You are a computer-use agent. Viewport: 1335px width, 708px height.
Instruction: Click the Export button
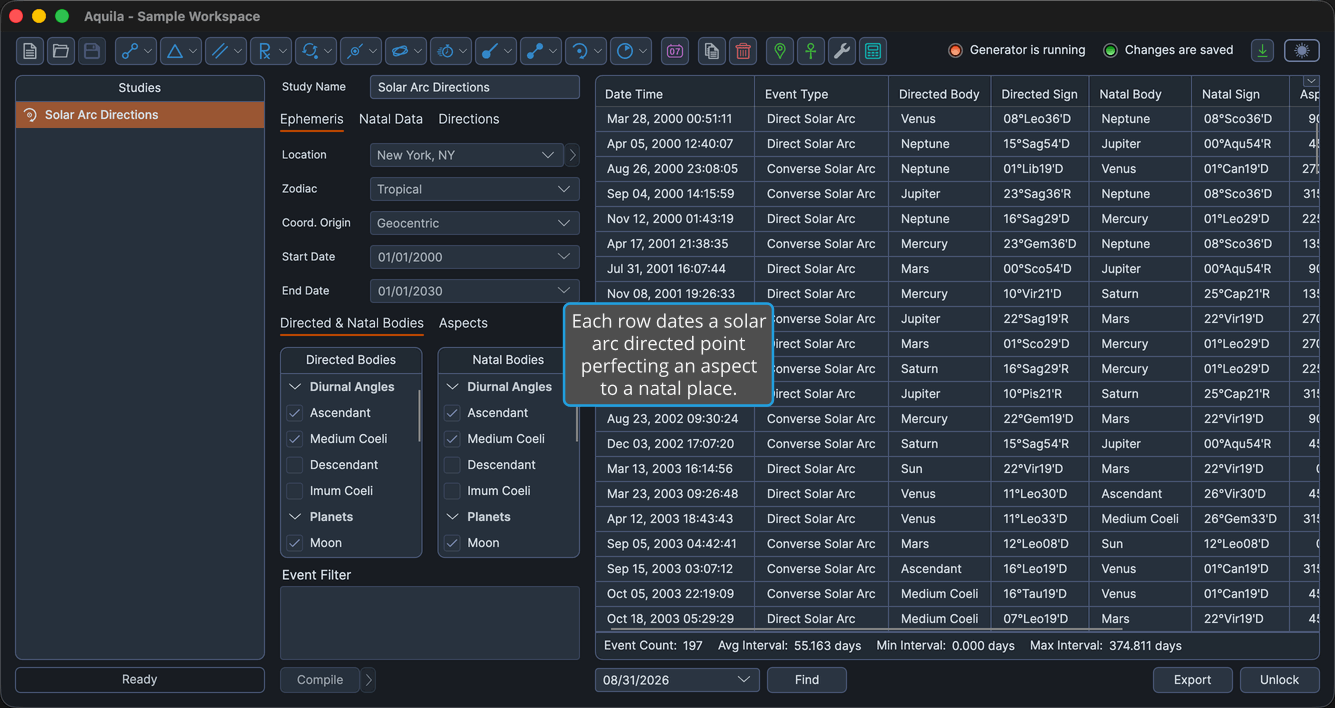coord(1193,680)
